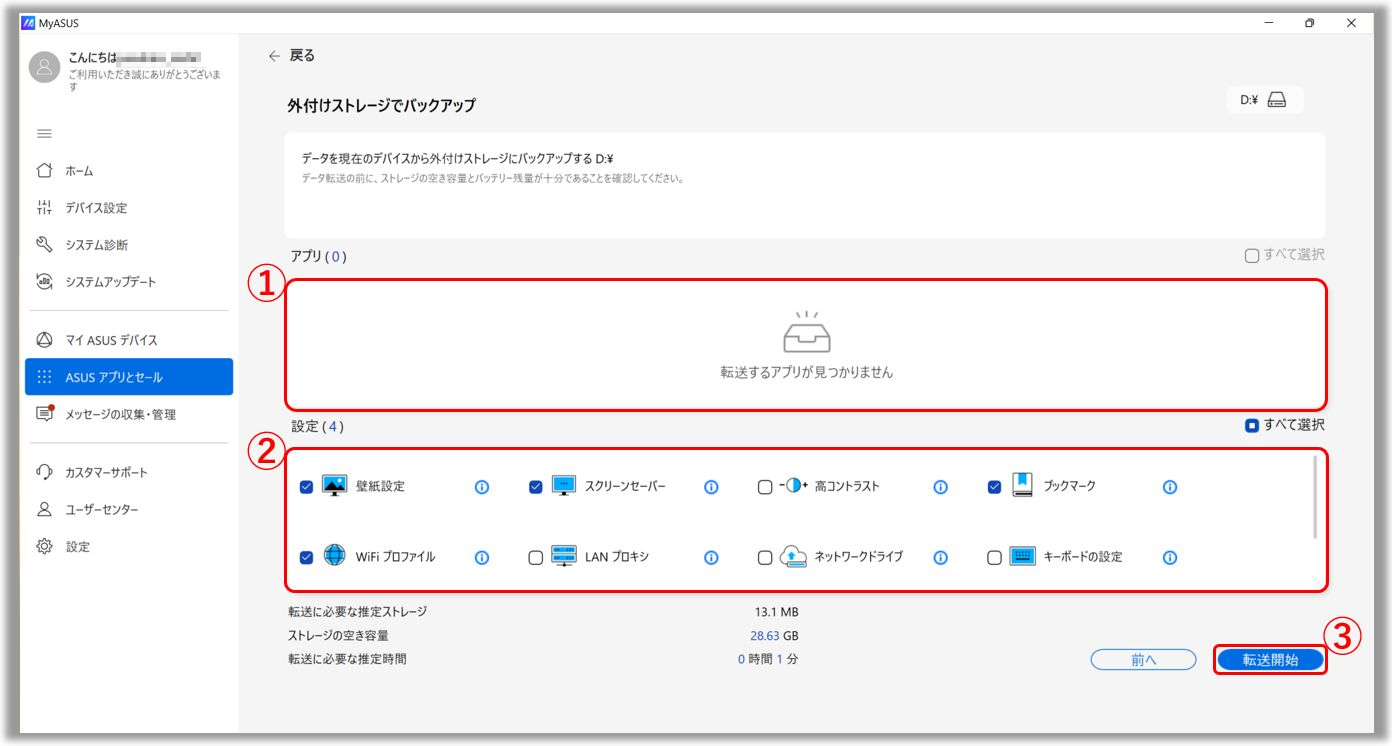
Task: Show info for ブックマーク
Action: pos(1169,487)
